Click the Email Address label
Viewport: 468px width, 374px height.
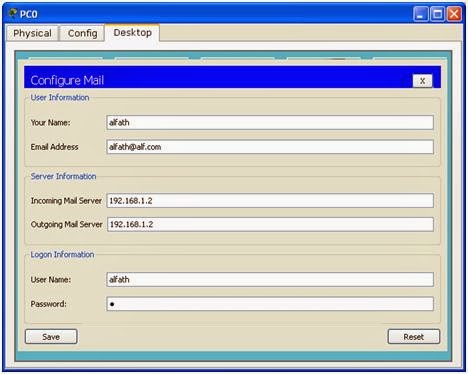click(54, 147)
